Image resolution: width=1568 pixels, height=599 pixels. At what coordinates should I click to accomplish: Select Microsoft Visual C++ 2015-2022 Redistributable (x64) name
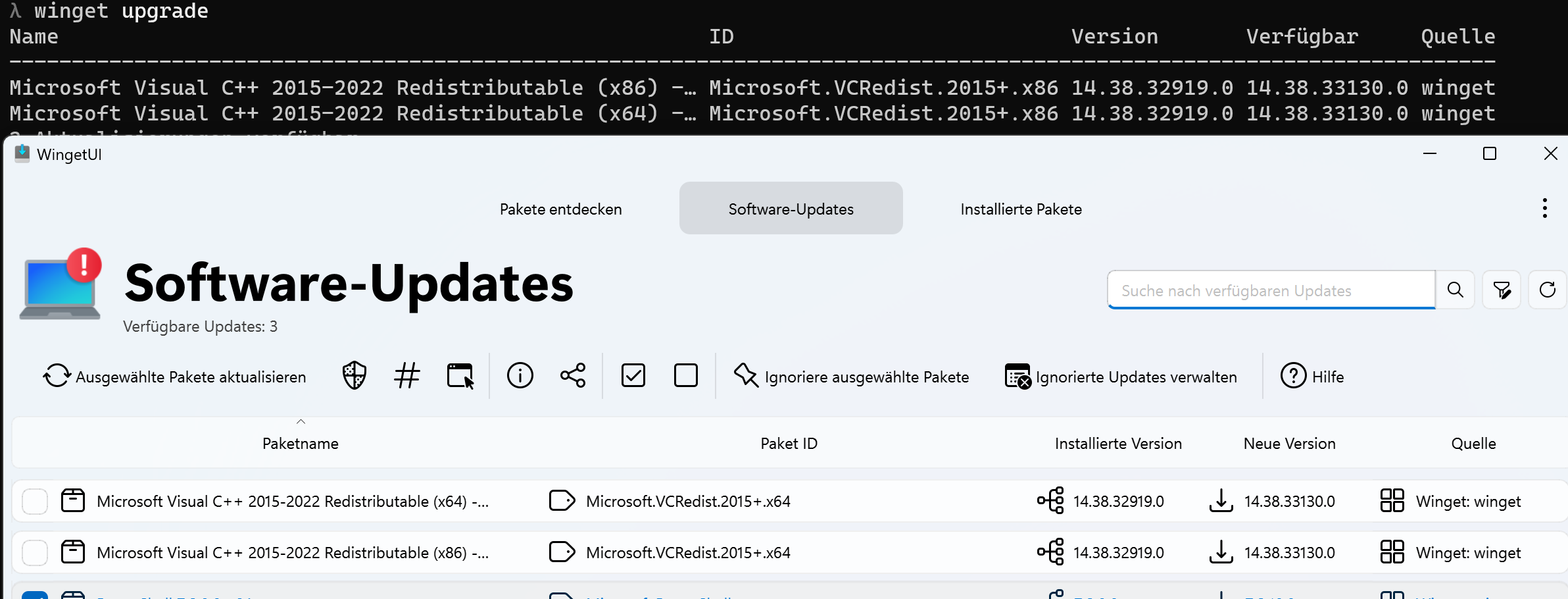tap(292, 501)
